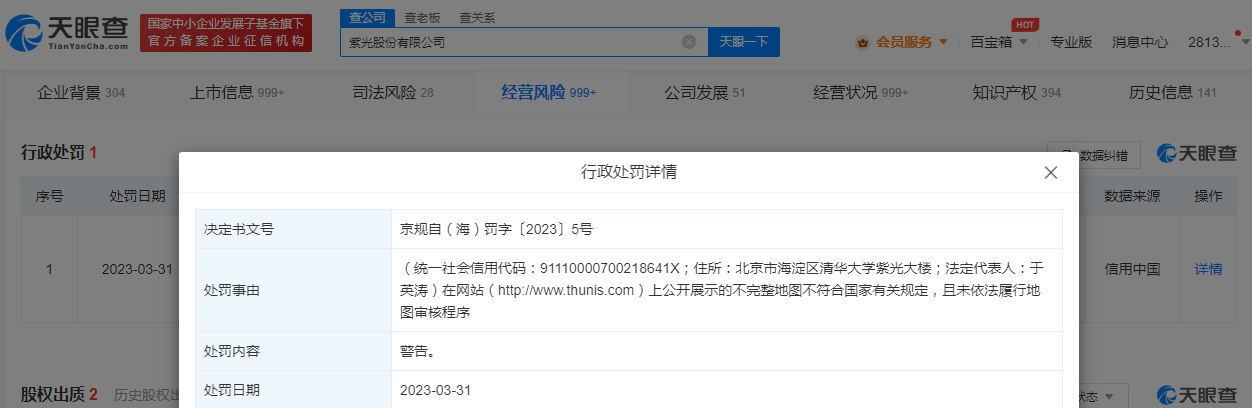Image resolution: width=1252 pixels, height=408 pixels.
Task: Click the TianYanCha logo
Action: pos(68,34)
